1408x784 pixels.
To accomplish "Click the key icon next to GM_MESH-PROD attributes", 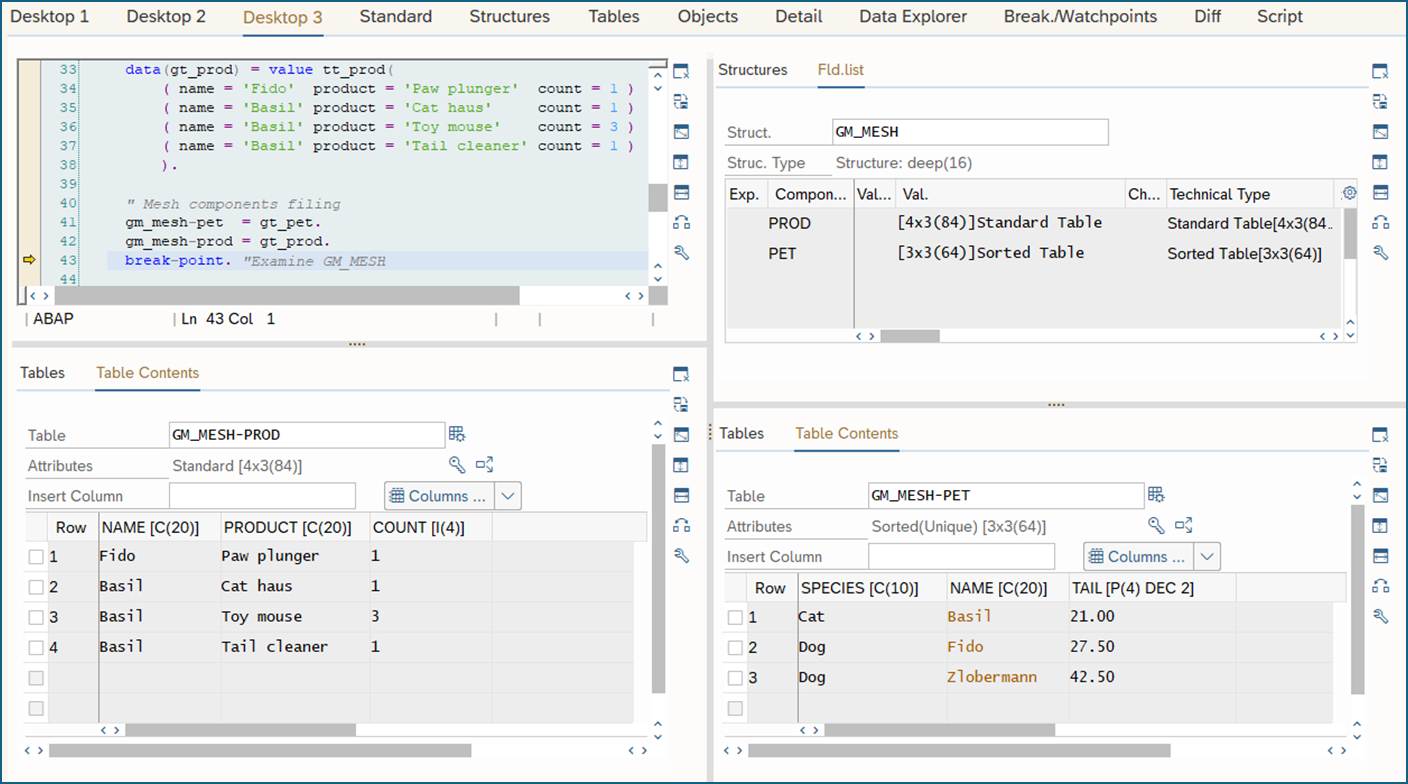I will 456,465.
